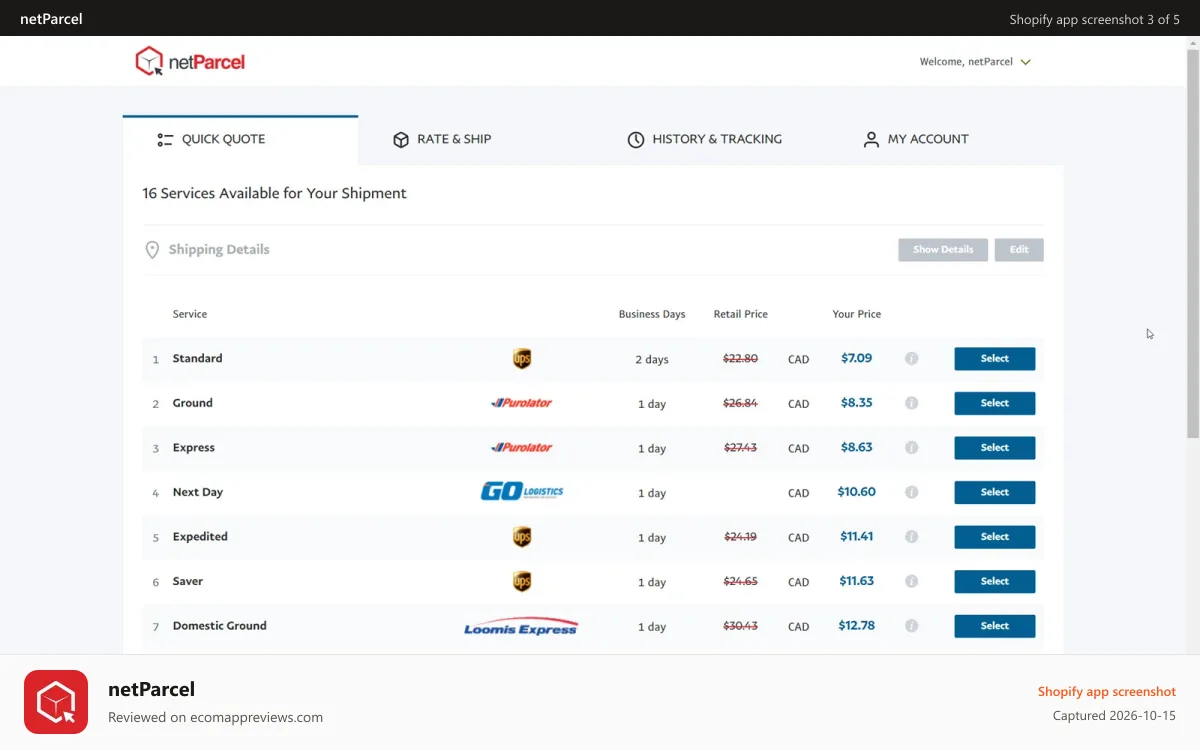
Task: Click the netParcel logo in the header
Action: pos(190,62)
